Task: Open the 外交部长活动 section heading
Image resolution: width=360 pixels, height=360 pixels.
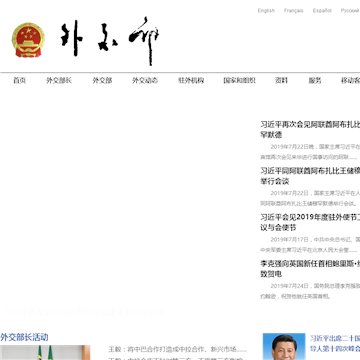Action: tap(24, 337)
